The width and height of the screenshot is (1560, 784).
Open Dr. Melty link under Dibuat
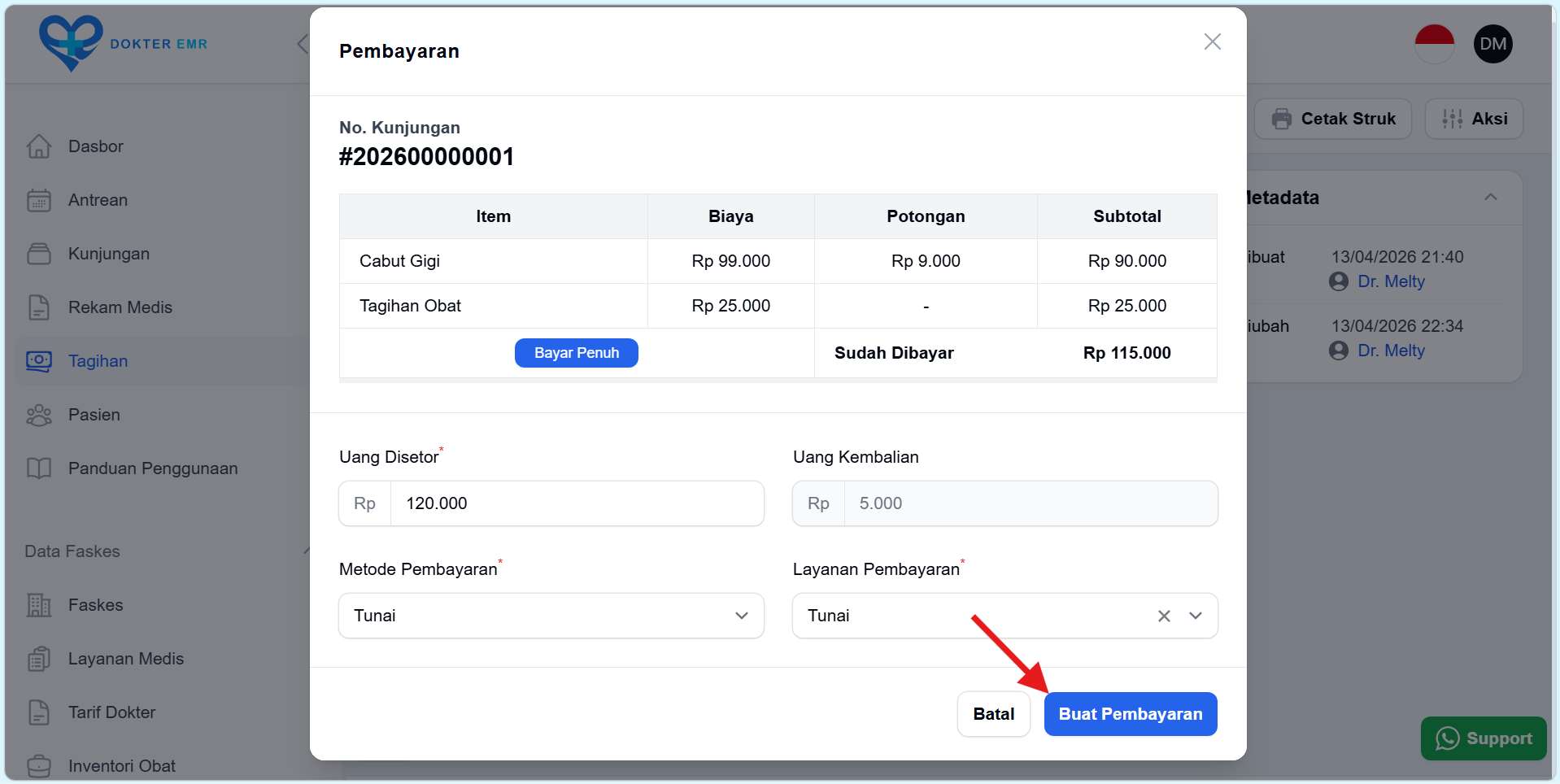coord(1392,281)
